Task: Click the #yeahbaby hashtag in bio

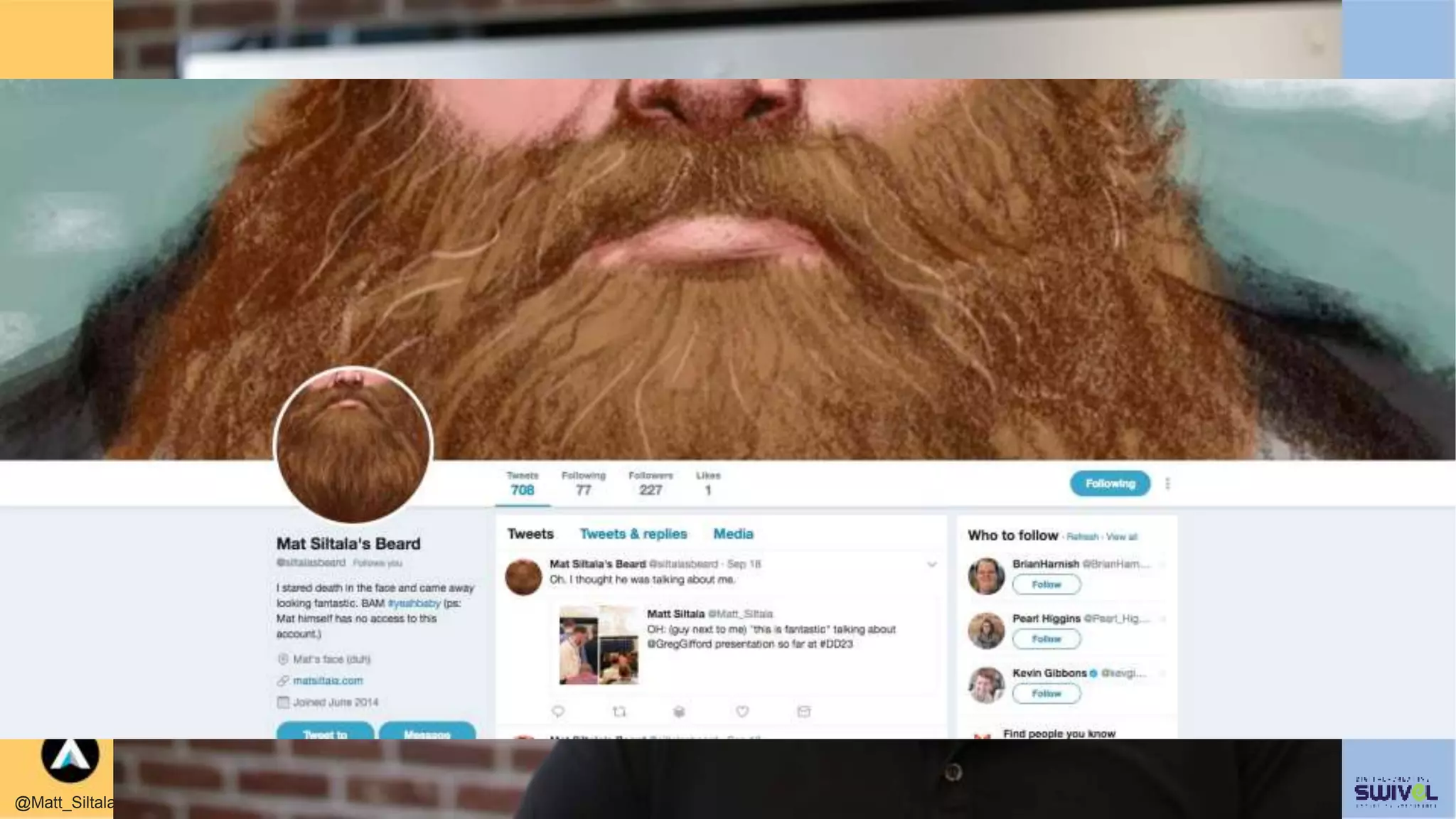Action: coord(414,603)
